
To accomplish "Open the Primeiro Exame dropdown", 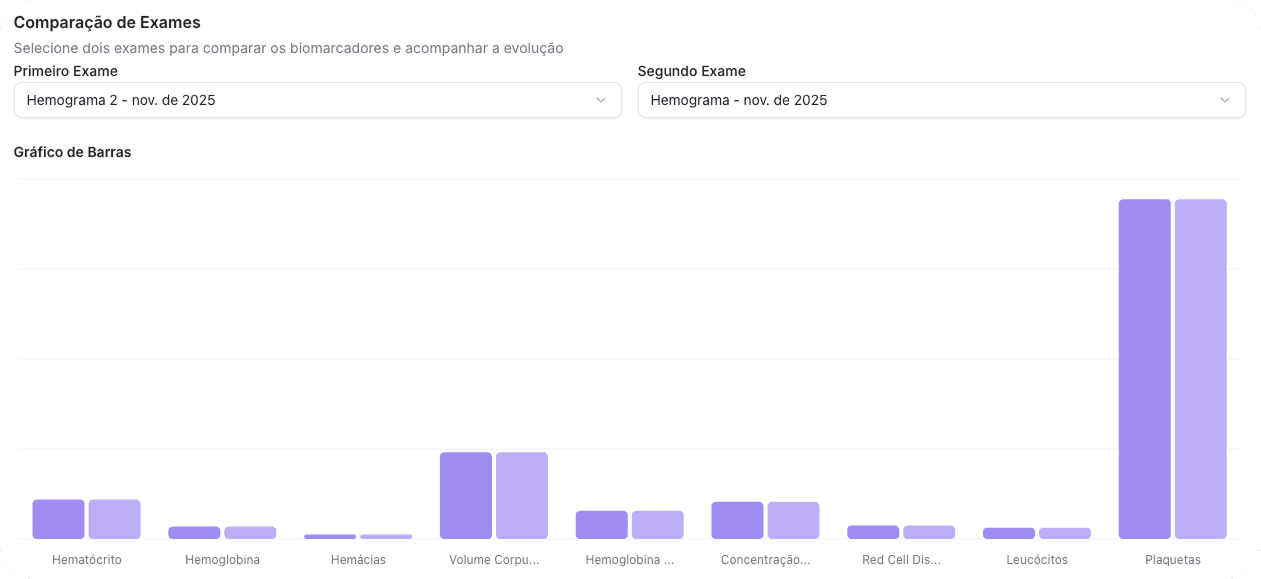I will [317, 100].
